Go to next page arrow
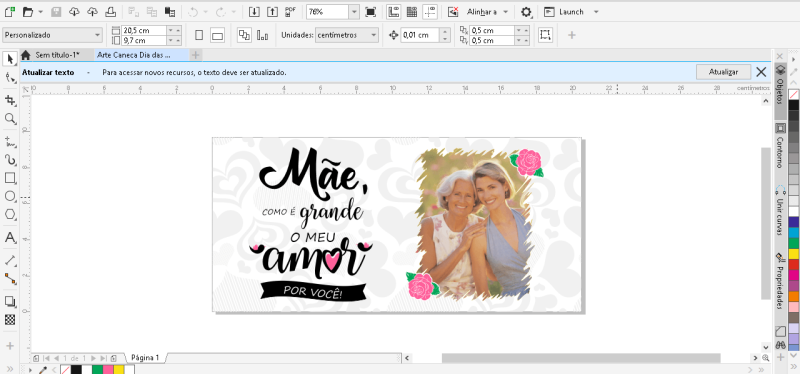 94,358
